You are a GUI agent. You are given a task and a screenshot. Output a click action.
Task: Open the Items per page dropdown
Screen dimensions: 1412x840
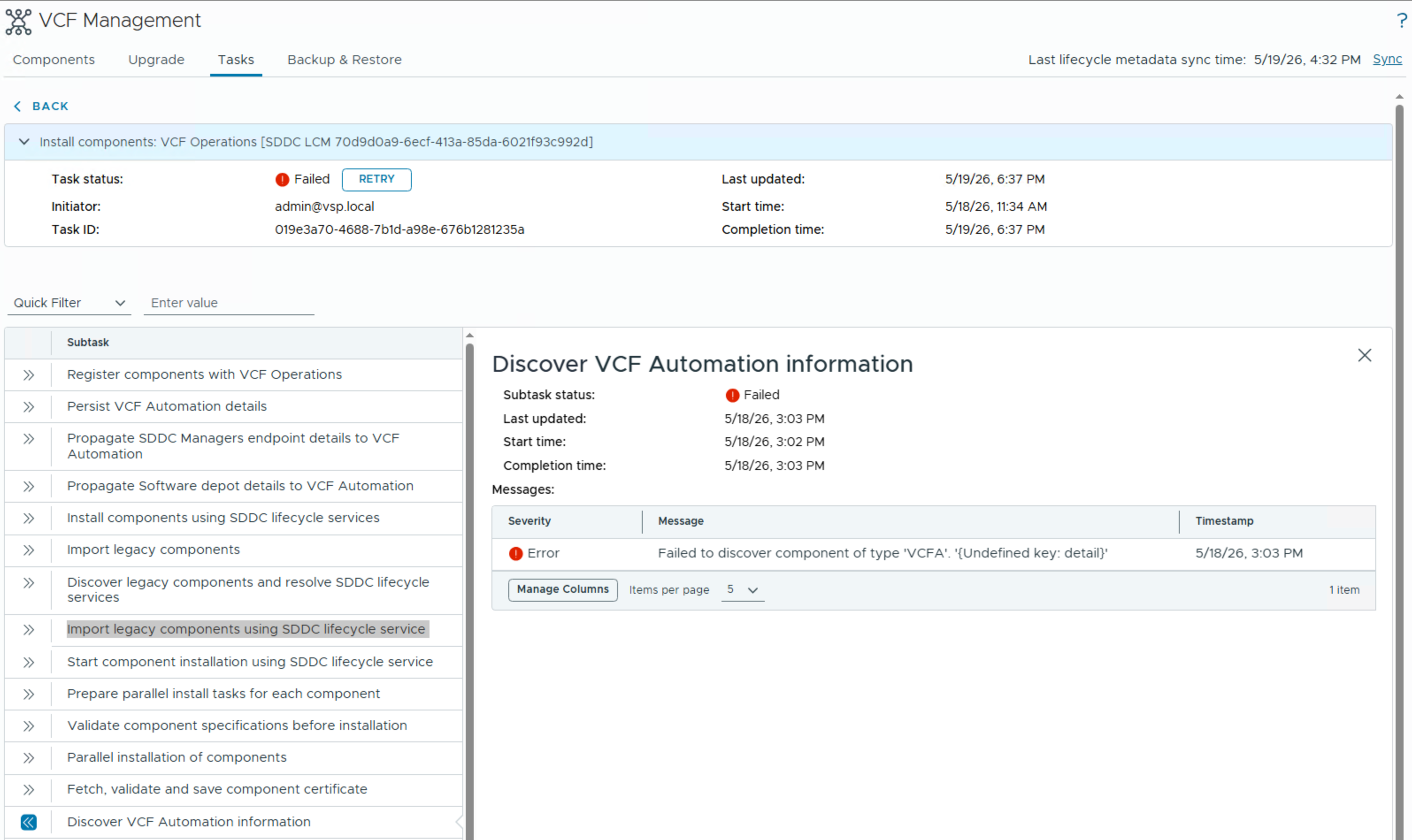(x=743, y=590)
